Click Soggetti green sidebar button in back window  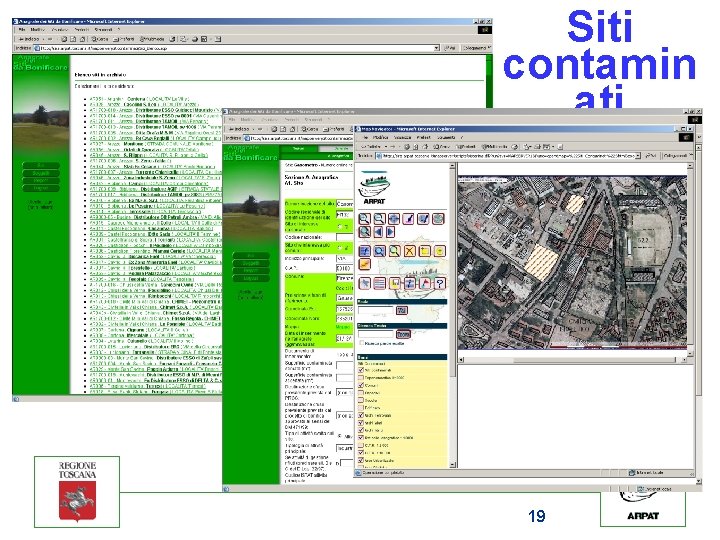tap(40, 173)
